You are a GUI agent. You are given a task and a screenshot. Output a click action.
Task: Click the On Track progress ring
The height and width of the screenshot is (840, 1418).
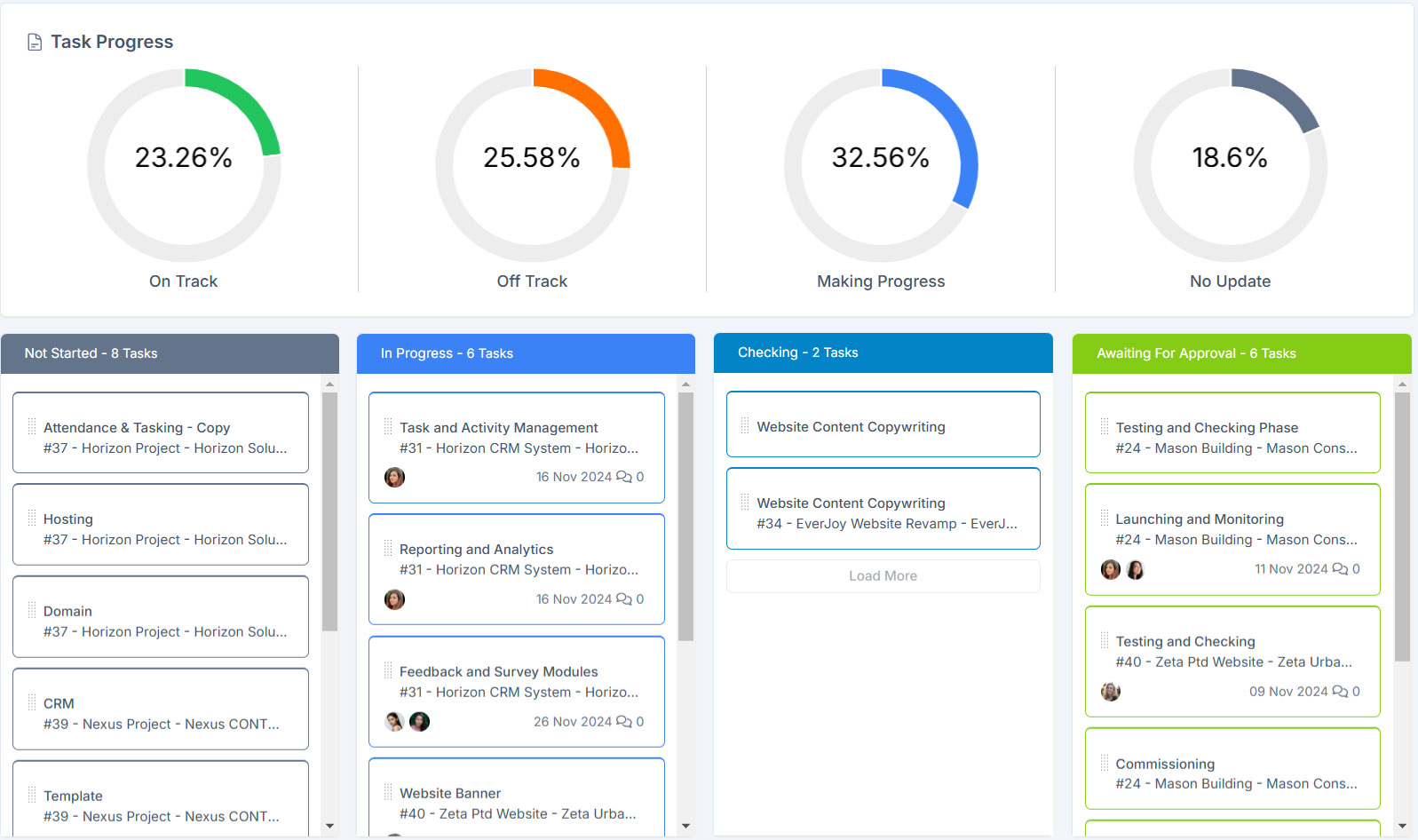coord(184,165)
